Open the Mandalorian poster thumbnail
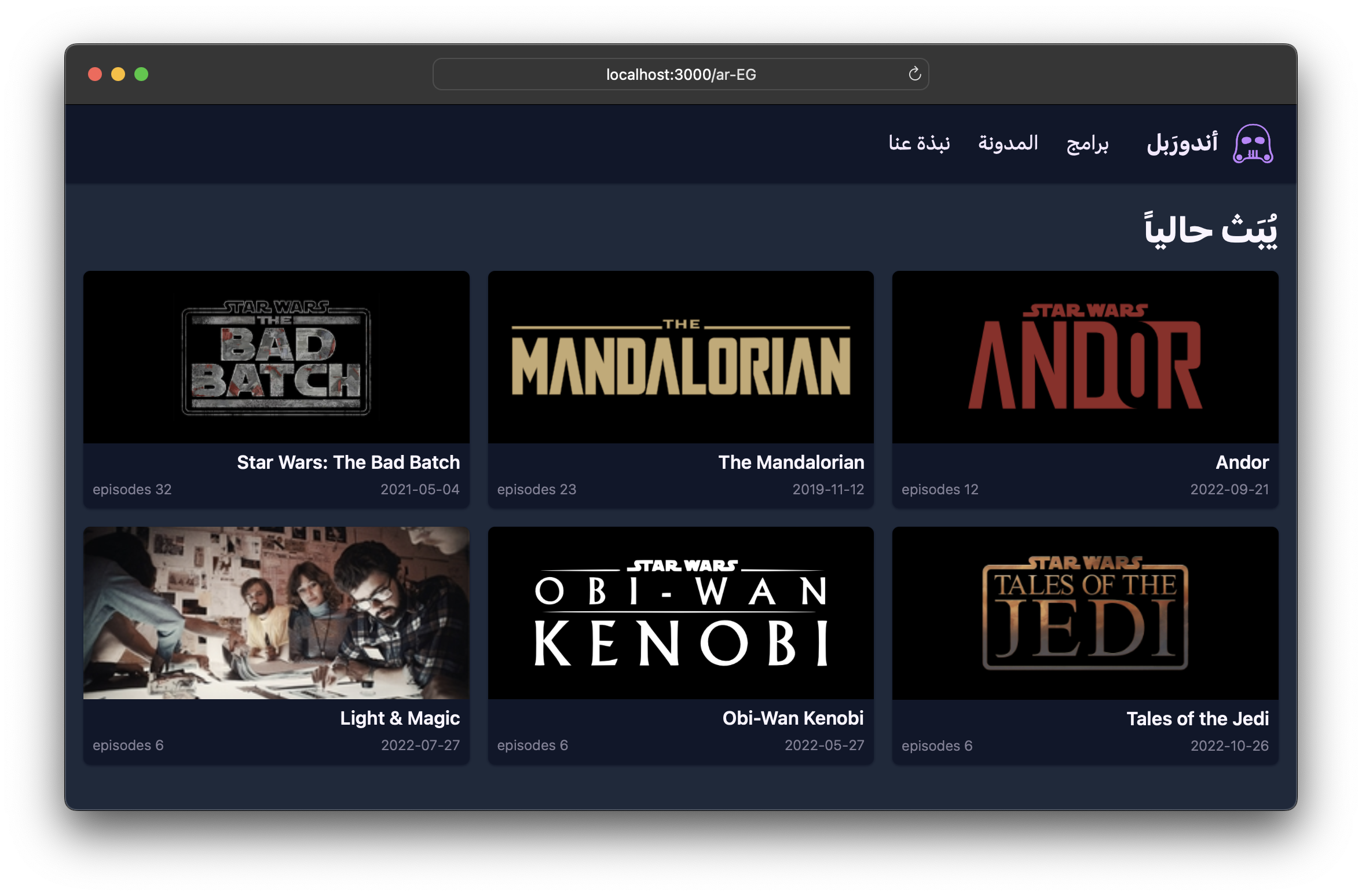Viewport: 1362px width, 896px height. pyautogui.click(x=681, y=357)
